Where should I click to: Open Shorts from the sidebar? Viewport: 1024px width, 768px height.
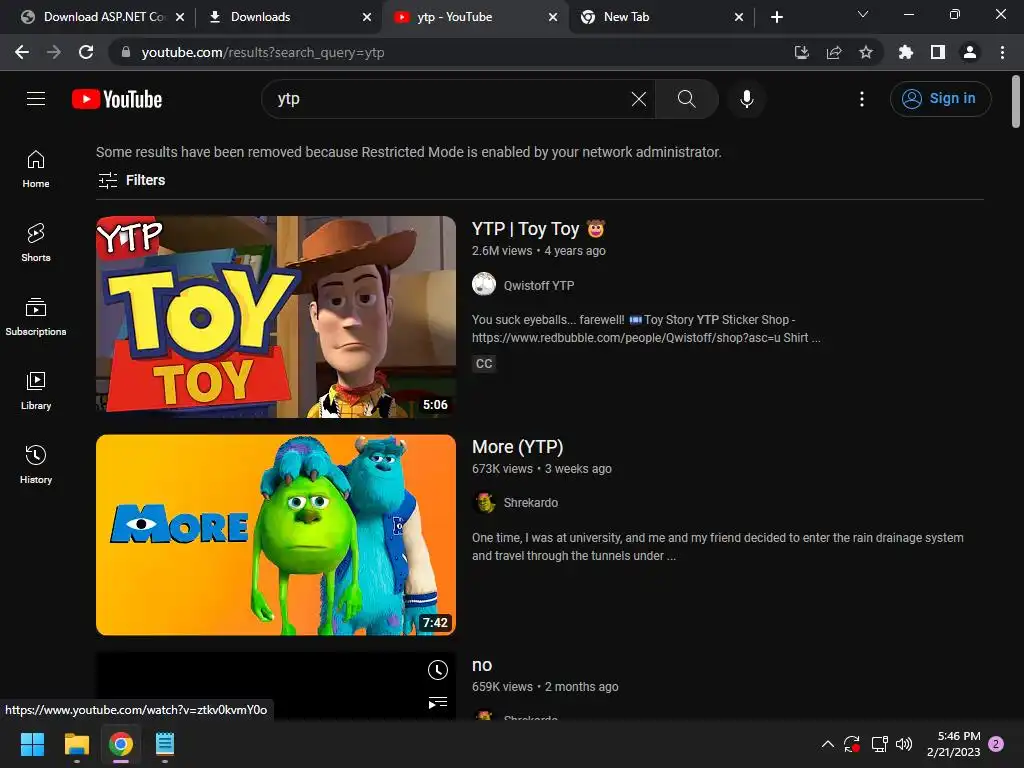click(36, 243)
